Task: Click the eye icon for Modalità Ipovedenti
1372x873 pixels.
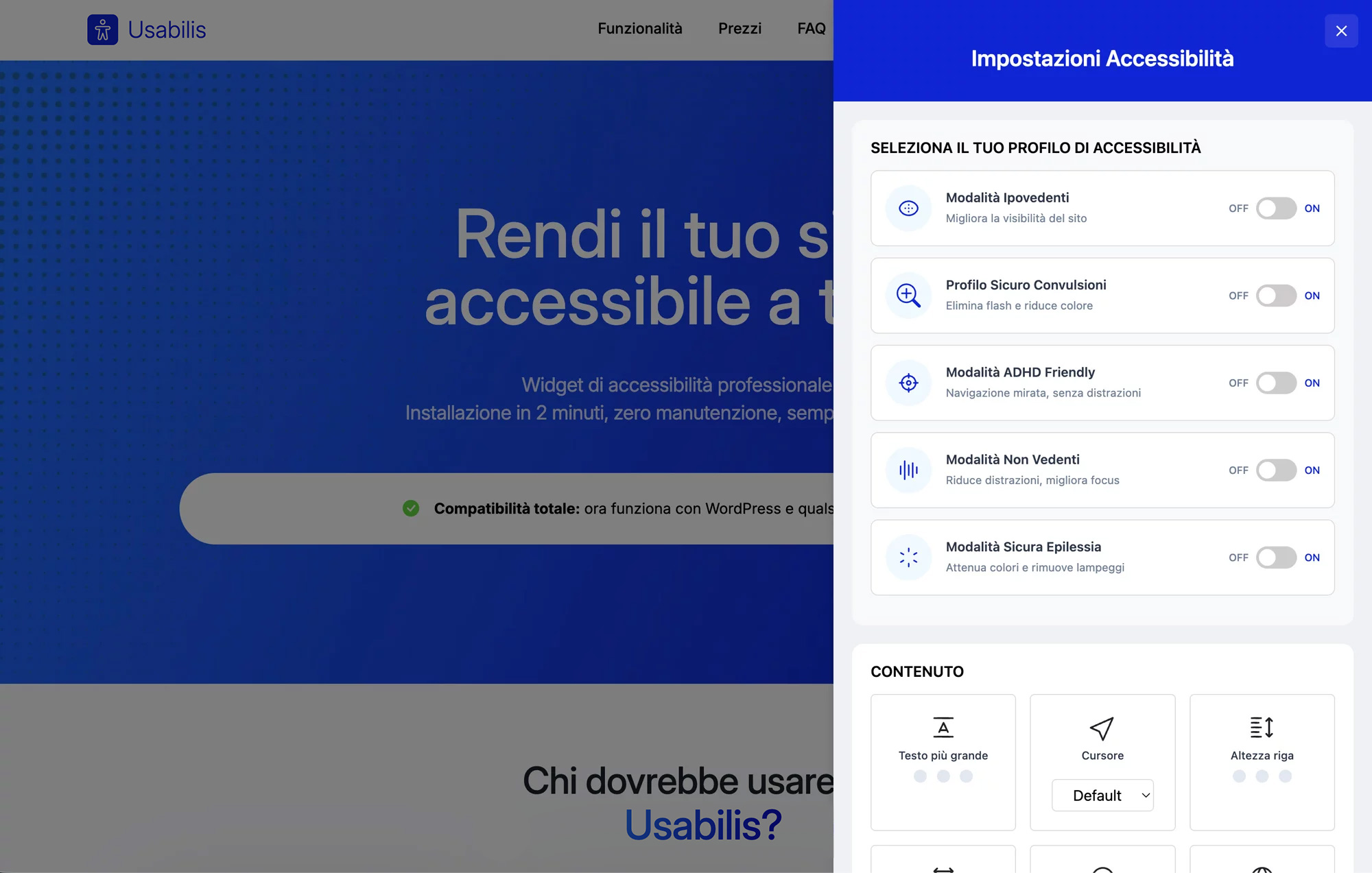Action: pos(908,208)
